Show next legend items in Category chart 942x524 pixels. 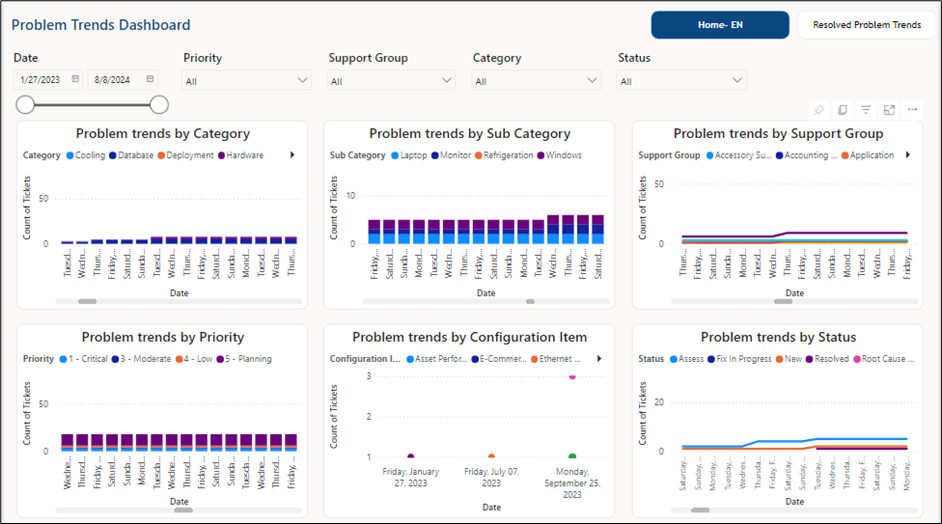tap(292, 155)
